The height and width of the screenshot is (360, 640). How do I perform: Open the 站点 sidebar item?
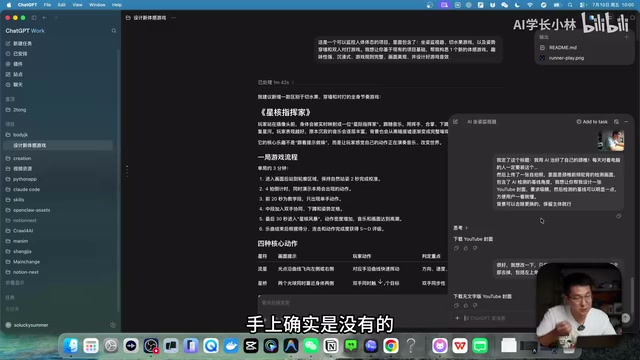tap(18, 74)
